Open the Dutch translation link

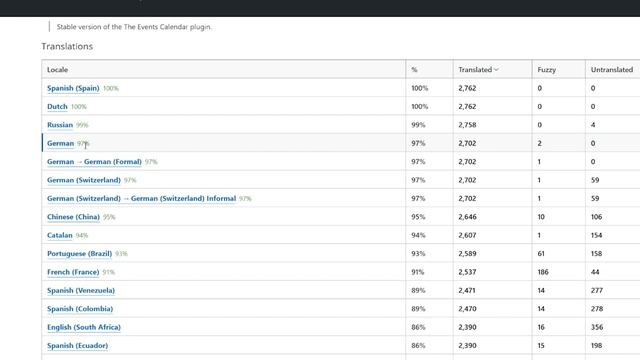57,107
